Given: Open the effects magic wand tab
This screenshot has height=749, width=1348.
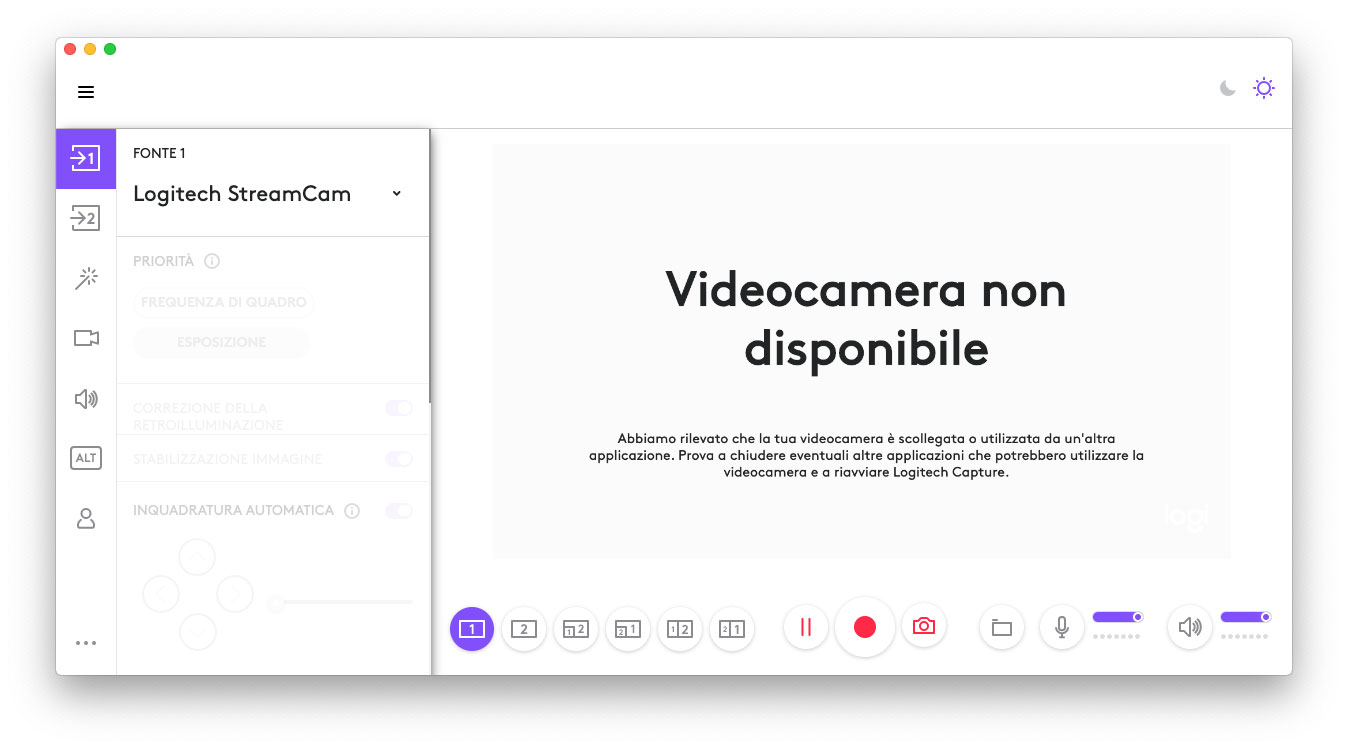Looking at the screenshot, I should click(x=86, y=278).
